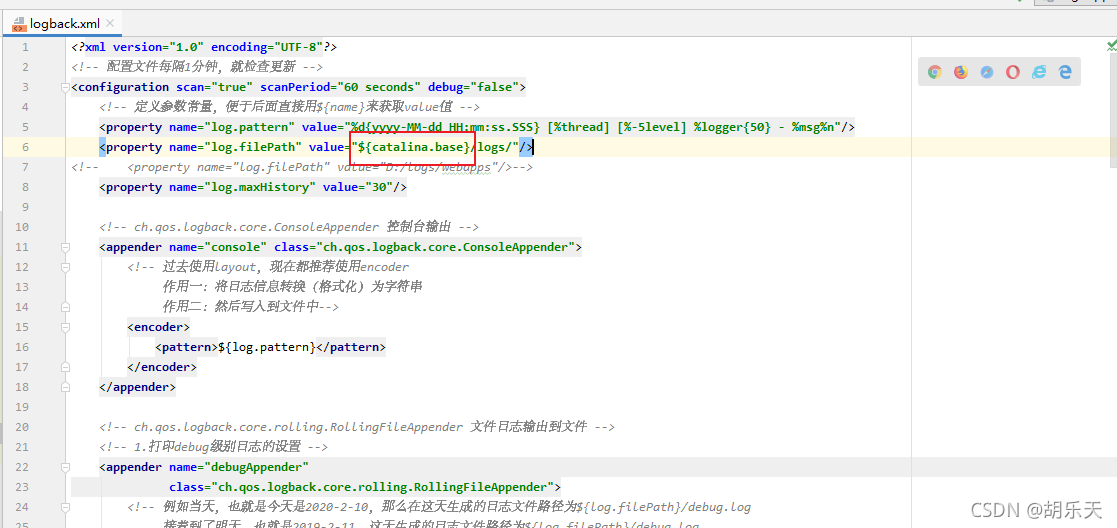The image size is (1117, 528).
Task: Click scanPeriod="60 seconds" attribute
Action: pos(341,87)
